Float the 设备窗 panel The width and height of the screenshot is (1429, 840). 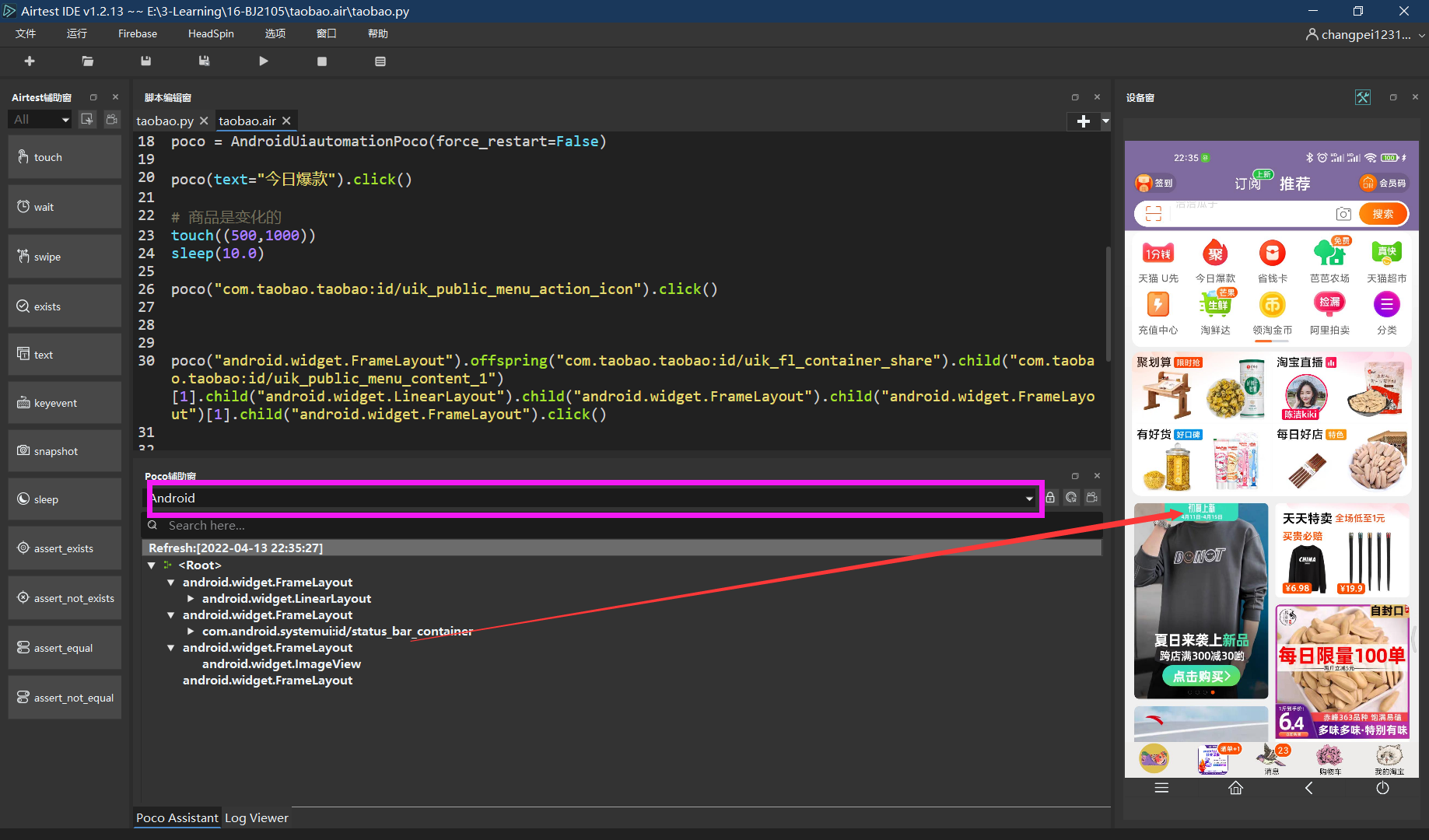[x=1393, y=97]
